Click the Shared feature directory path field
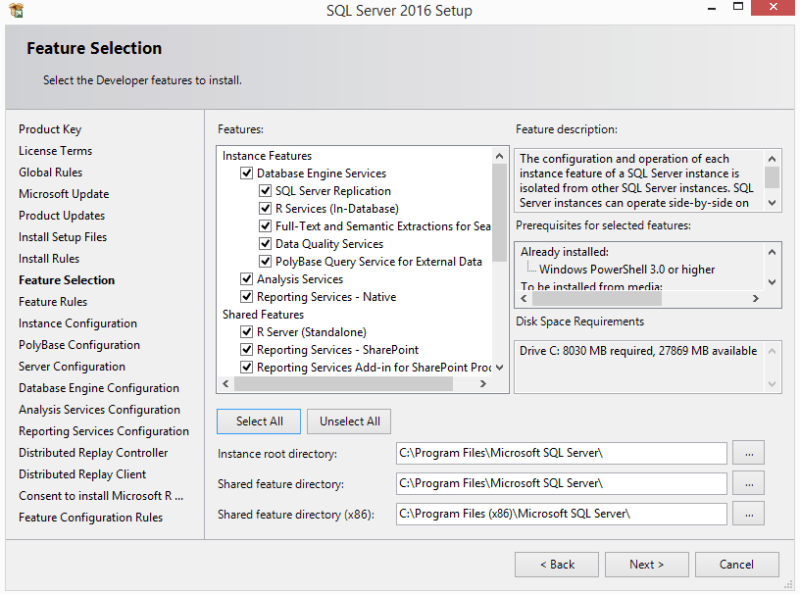The height and width of the screenshot is (594, 800). tap(561, 483)
